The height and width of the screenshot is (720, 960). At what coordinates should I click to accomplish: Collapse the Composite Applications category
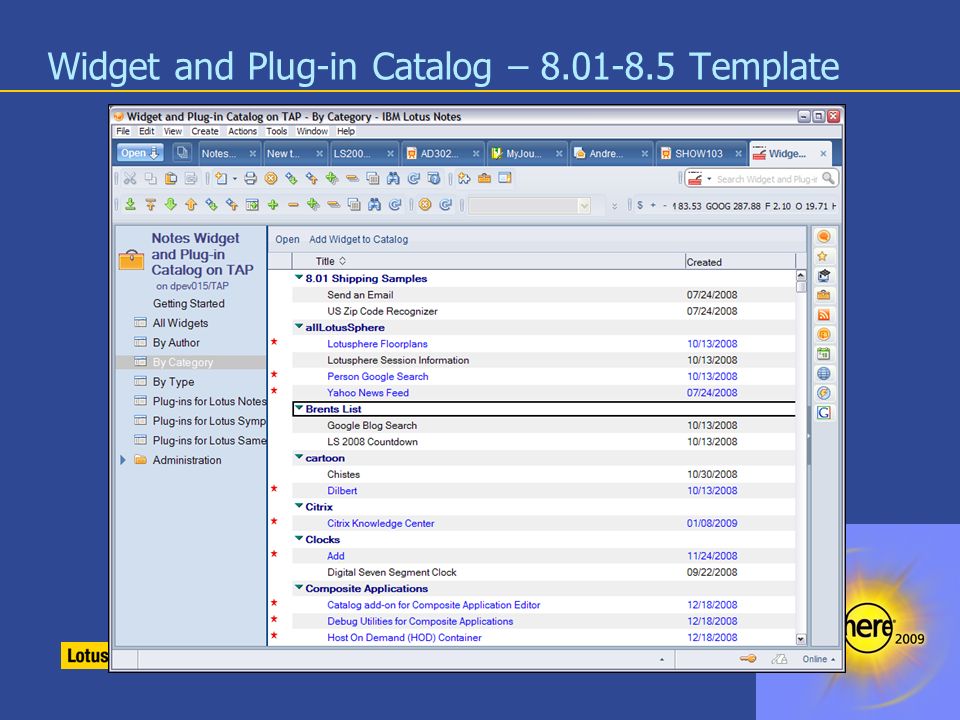(299, 587)
